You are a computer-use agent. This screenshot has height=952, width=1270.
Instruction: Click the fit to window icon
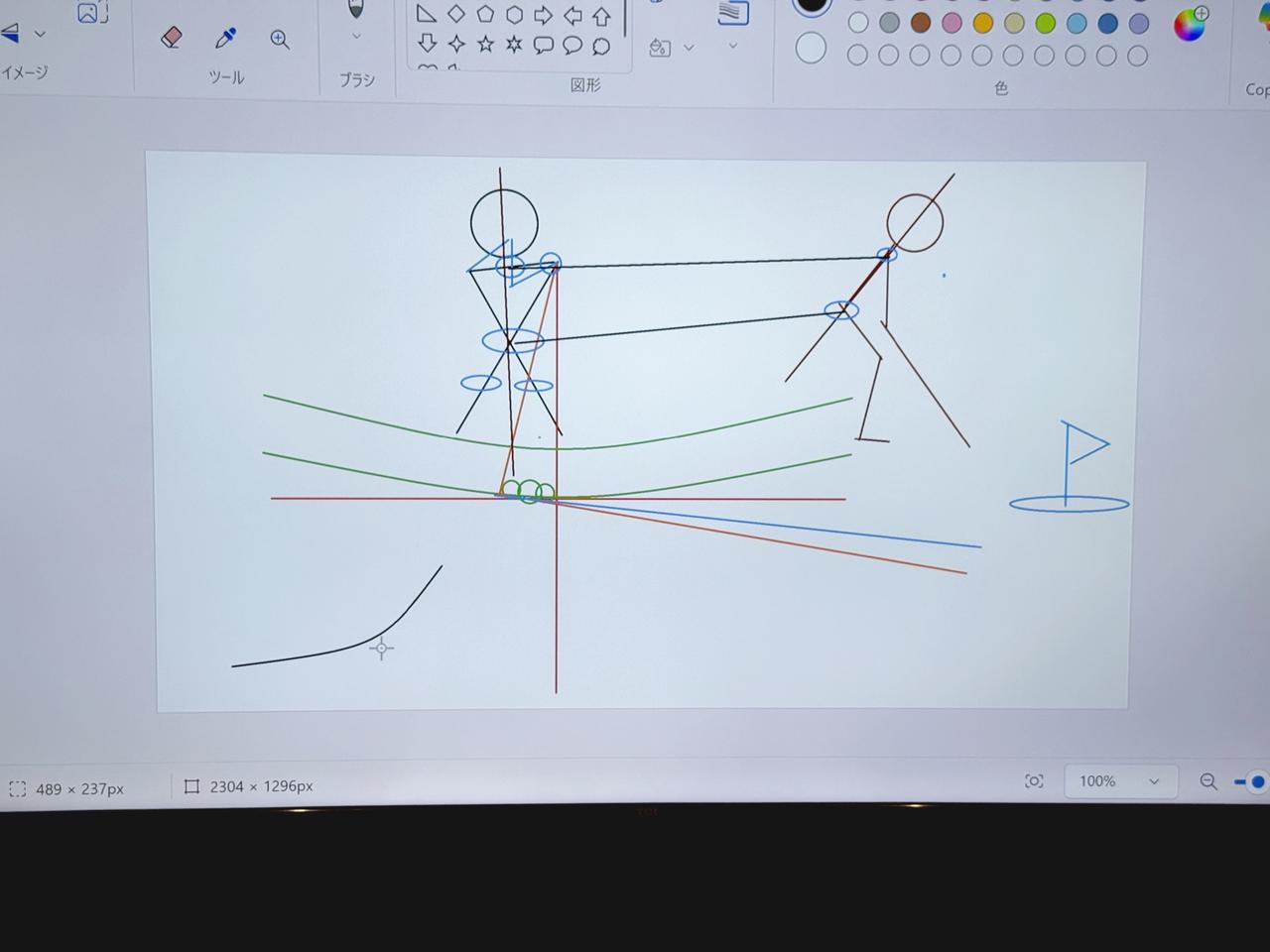click(x=1034, y=781)
